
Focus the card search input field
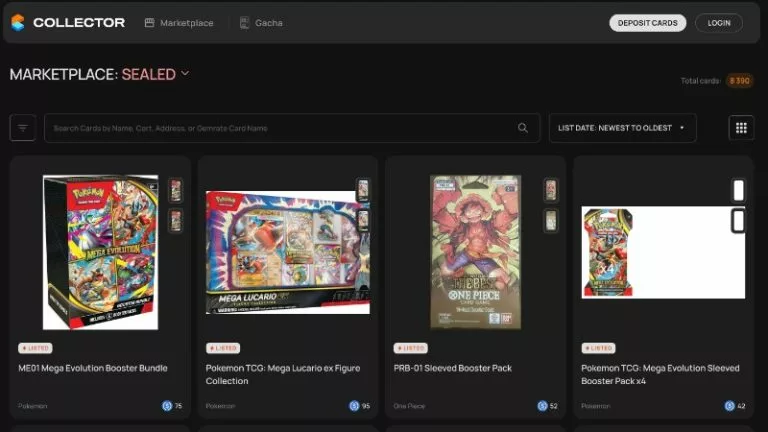[x=292, y=128]
